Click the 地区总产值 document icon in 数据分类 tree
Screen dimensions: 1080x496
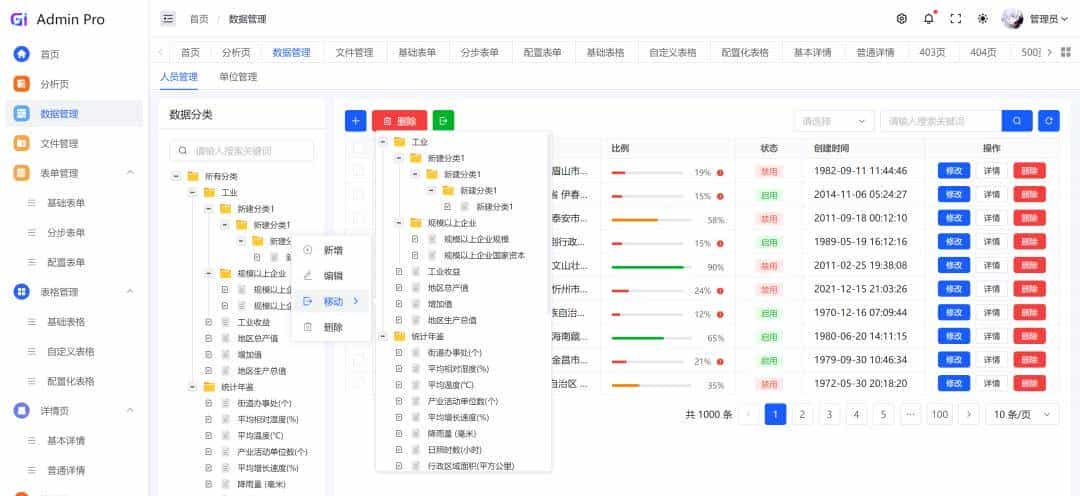coord(225,338)
